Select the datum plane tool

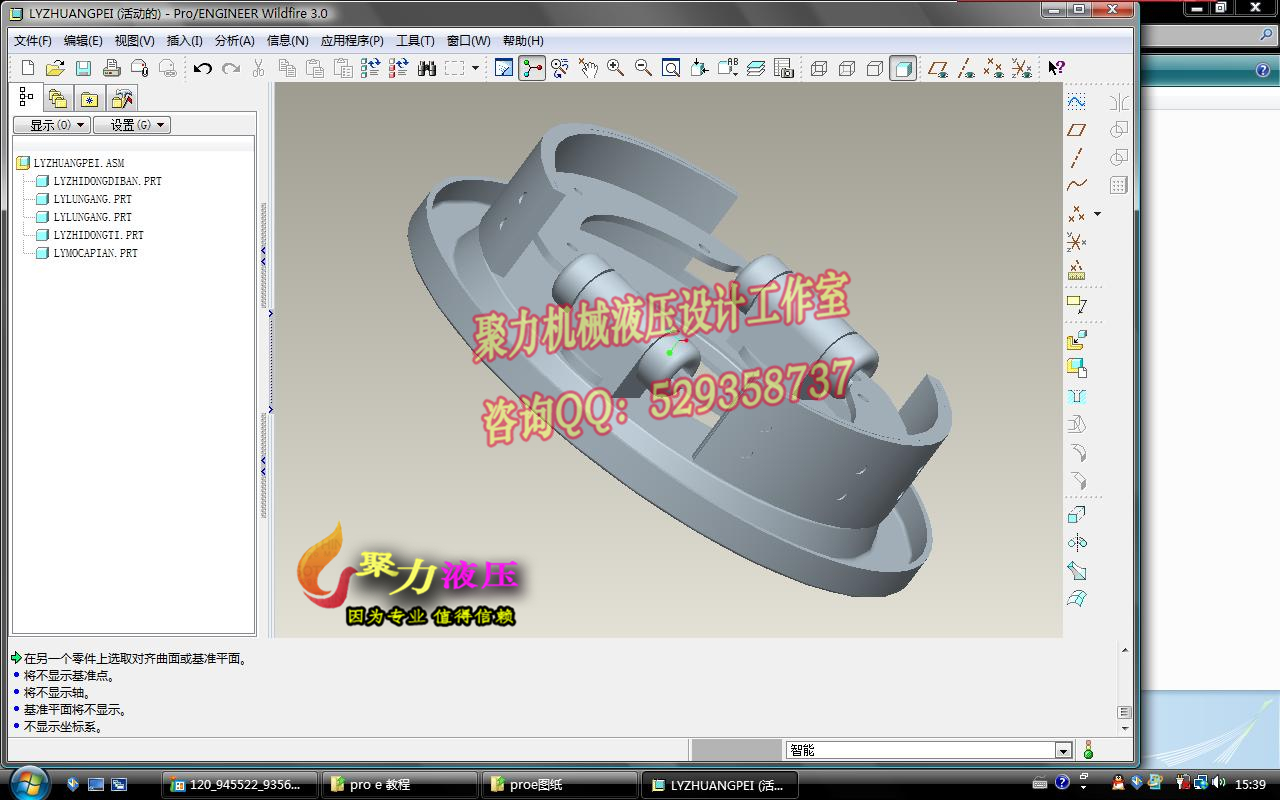pyautogui.click(x=1077, y=129)
